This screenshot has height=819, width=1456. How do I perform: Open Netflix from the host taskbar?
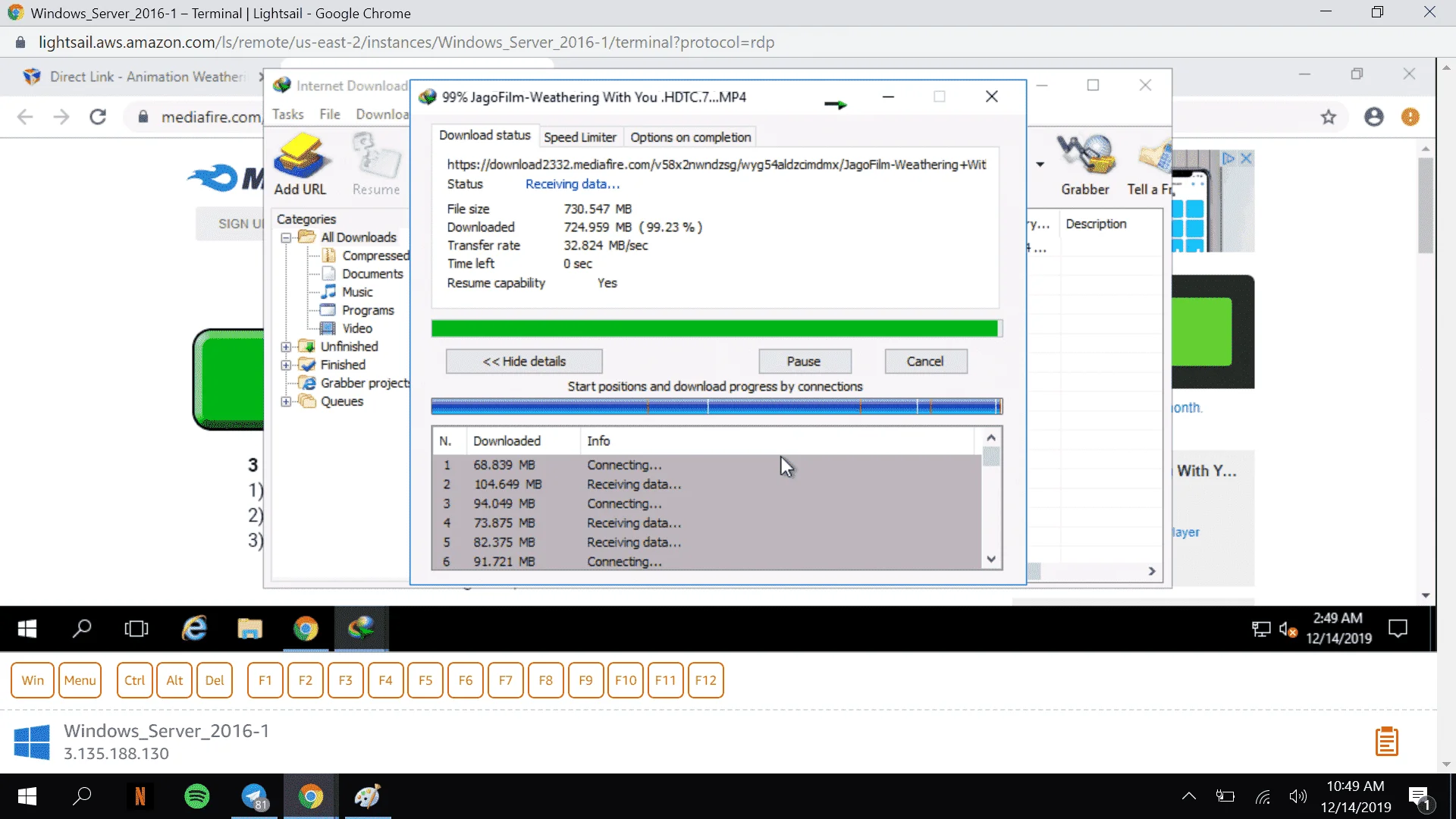140,796
